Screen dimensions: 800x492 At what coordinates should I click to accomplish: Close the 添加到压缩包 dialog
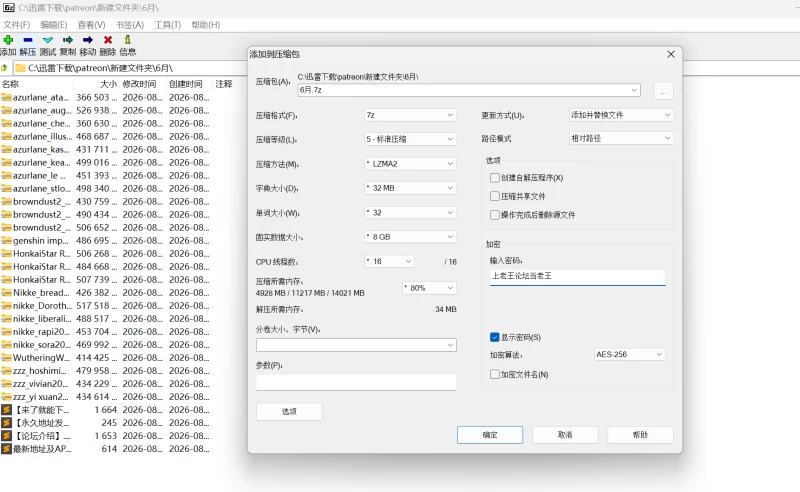pos(671,54)
